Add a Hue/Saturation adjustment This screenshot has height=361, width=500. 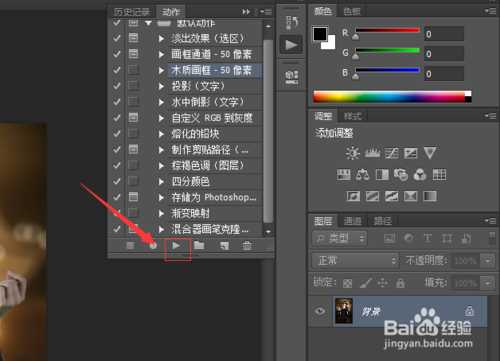(x=344, y=174)
